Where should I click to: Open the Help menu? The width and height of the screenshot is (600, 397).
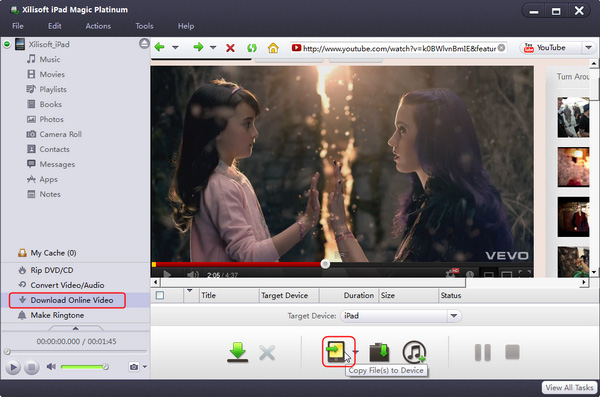click(x=186, y=26)
